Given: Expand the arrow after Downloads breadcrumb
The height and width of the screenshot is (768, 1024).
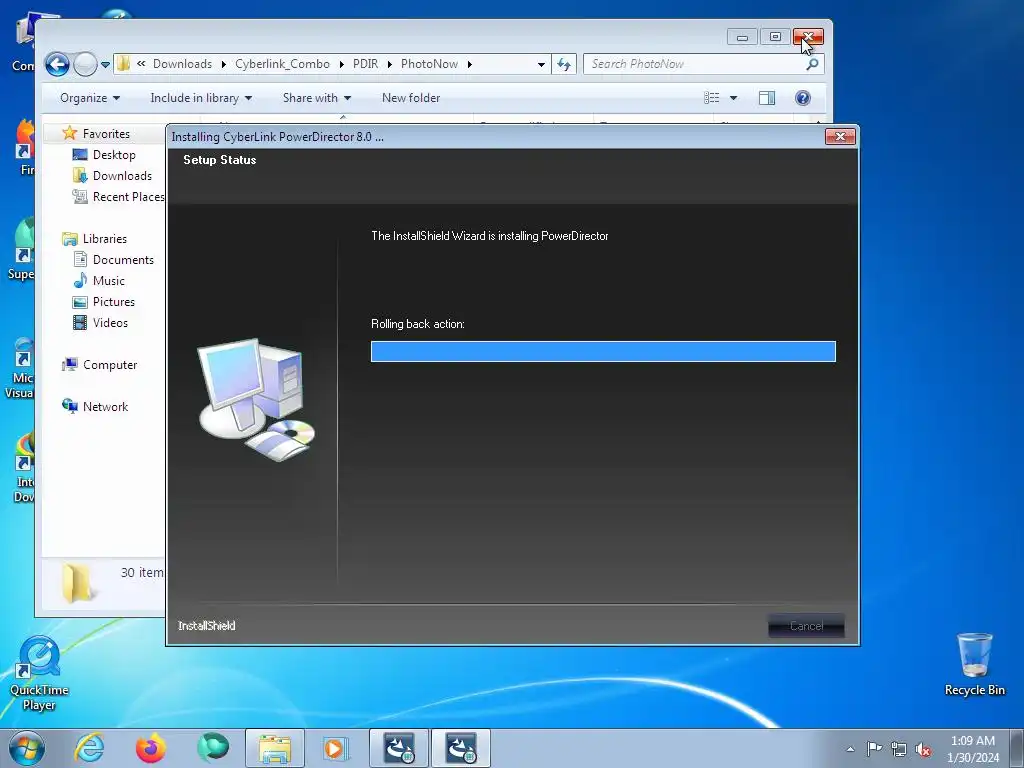Looking at the screenshot, I should [x=223, y=64].
